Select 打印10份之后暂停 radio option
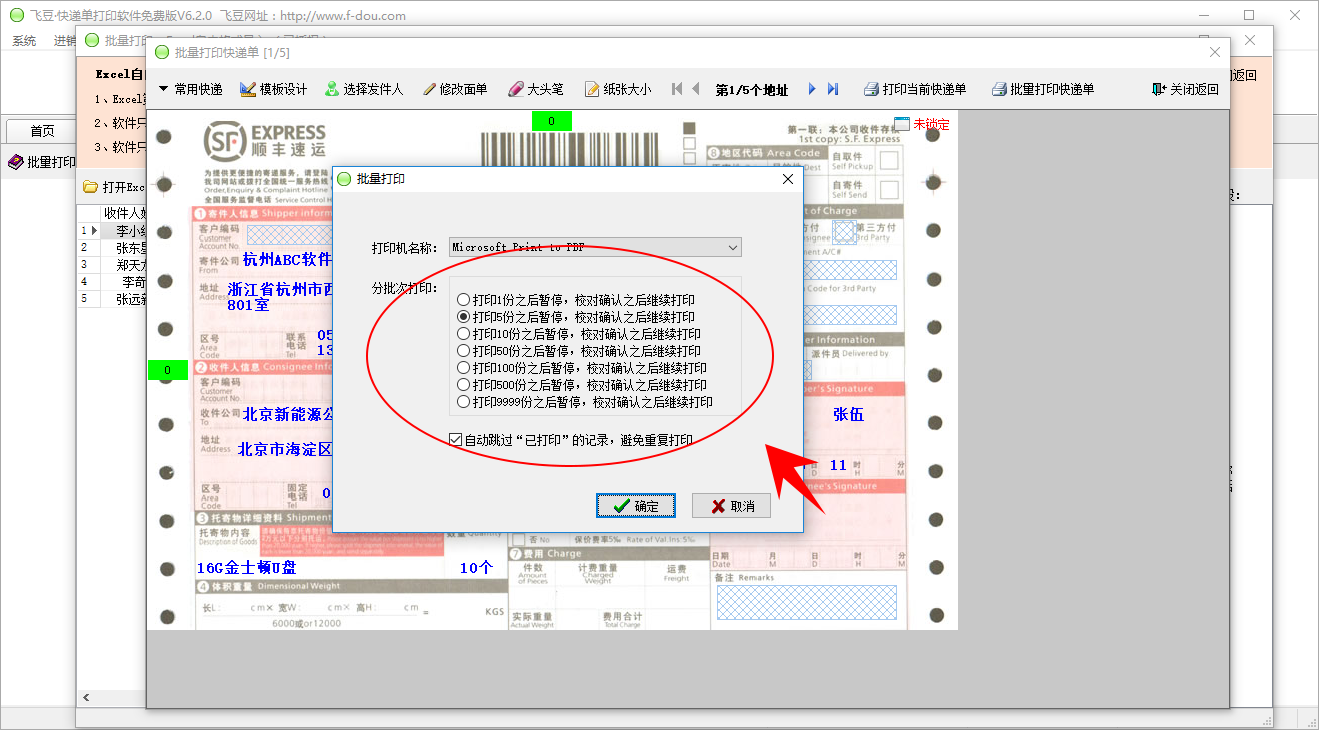1319x730 pixels. pyautogui.click(x=463, y=334)
